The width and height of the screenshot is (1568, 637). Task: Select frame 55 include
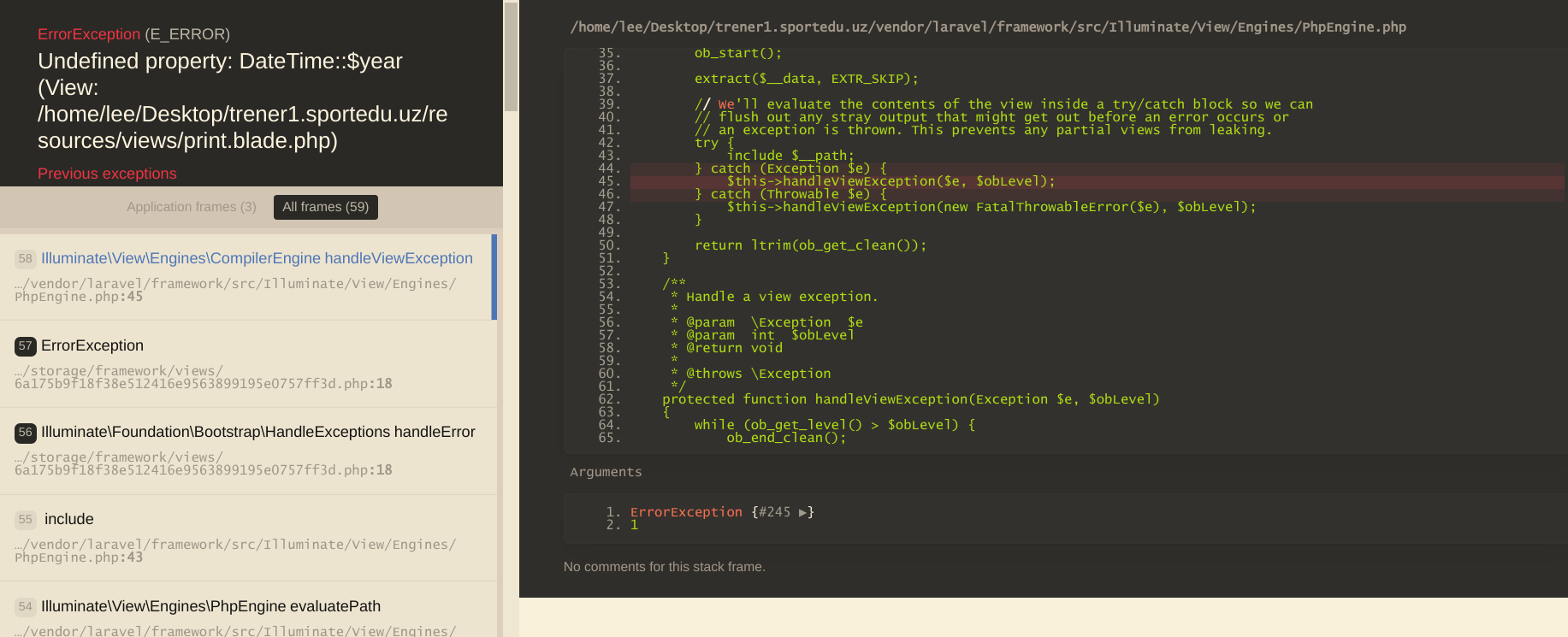(x=246, y=538)
